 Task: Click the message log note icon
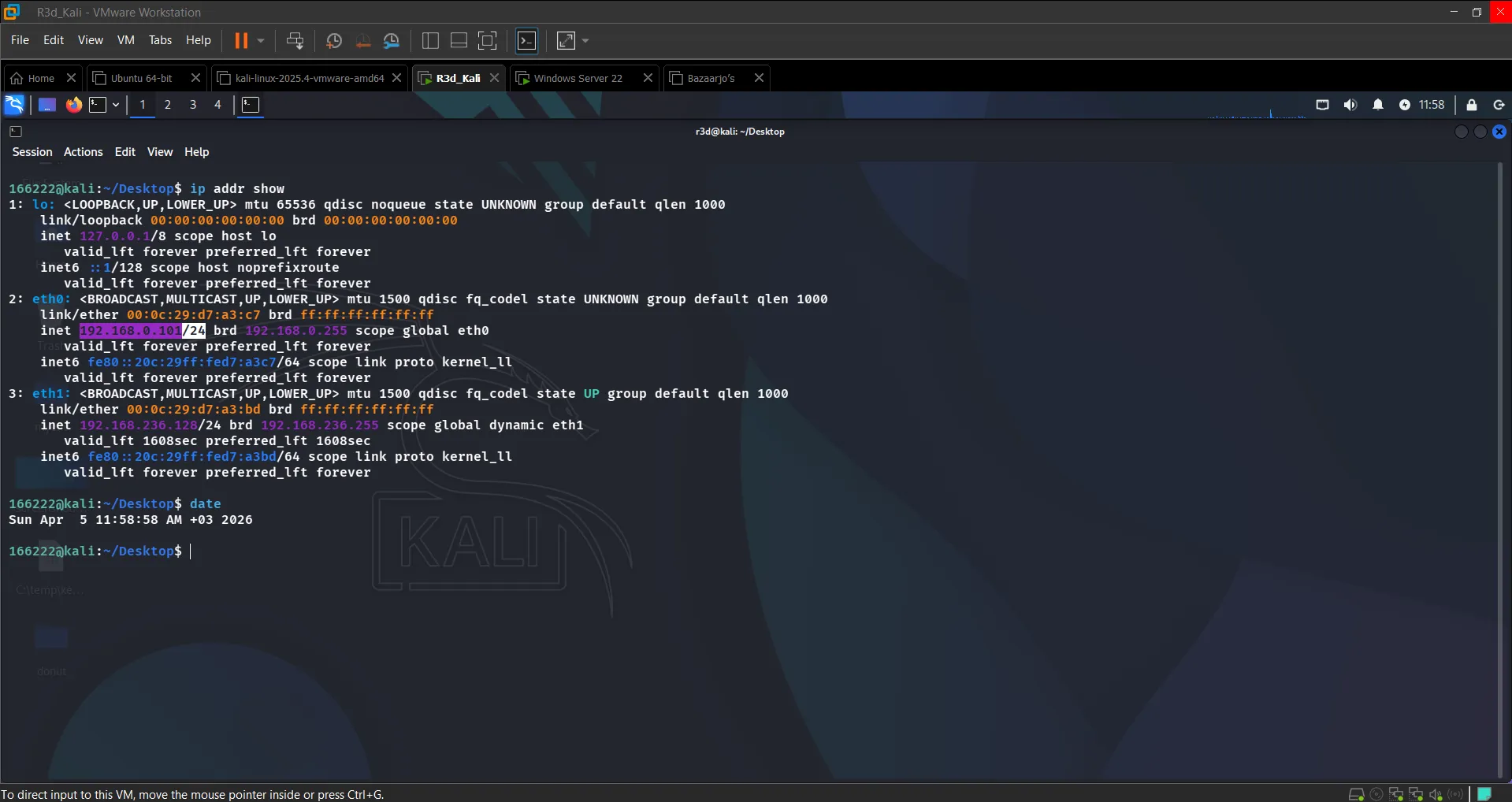tap(1484, 794)
